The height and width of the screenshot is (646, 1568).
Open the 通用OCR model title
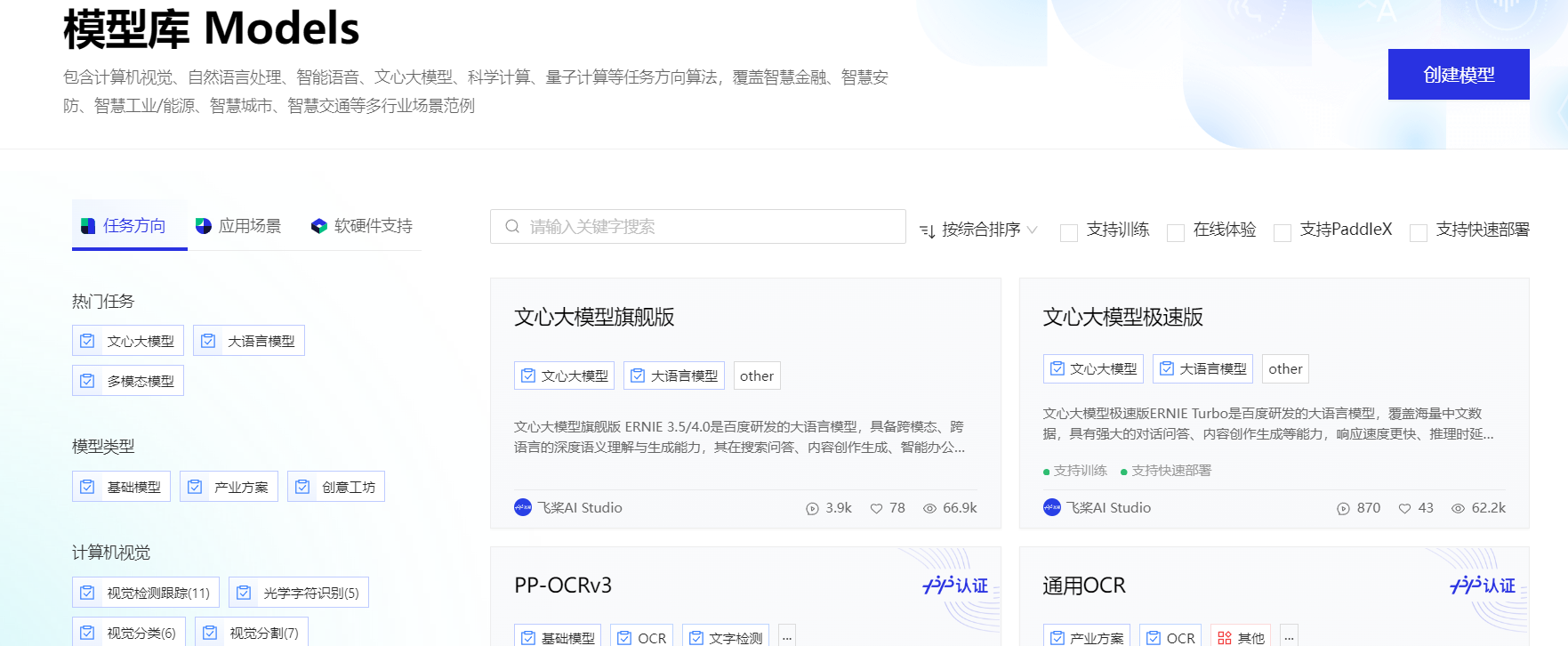coord(1084,585)
